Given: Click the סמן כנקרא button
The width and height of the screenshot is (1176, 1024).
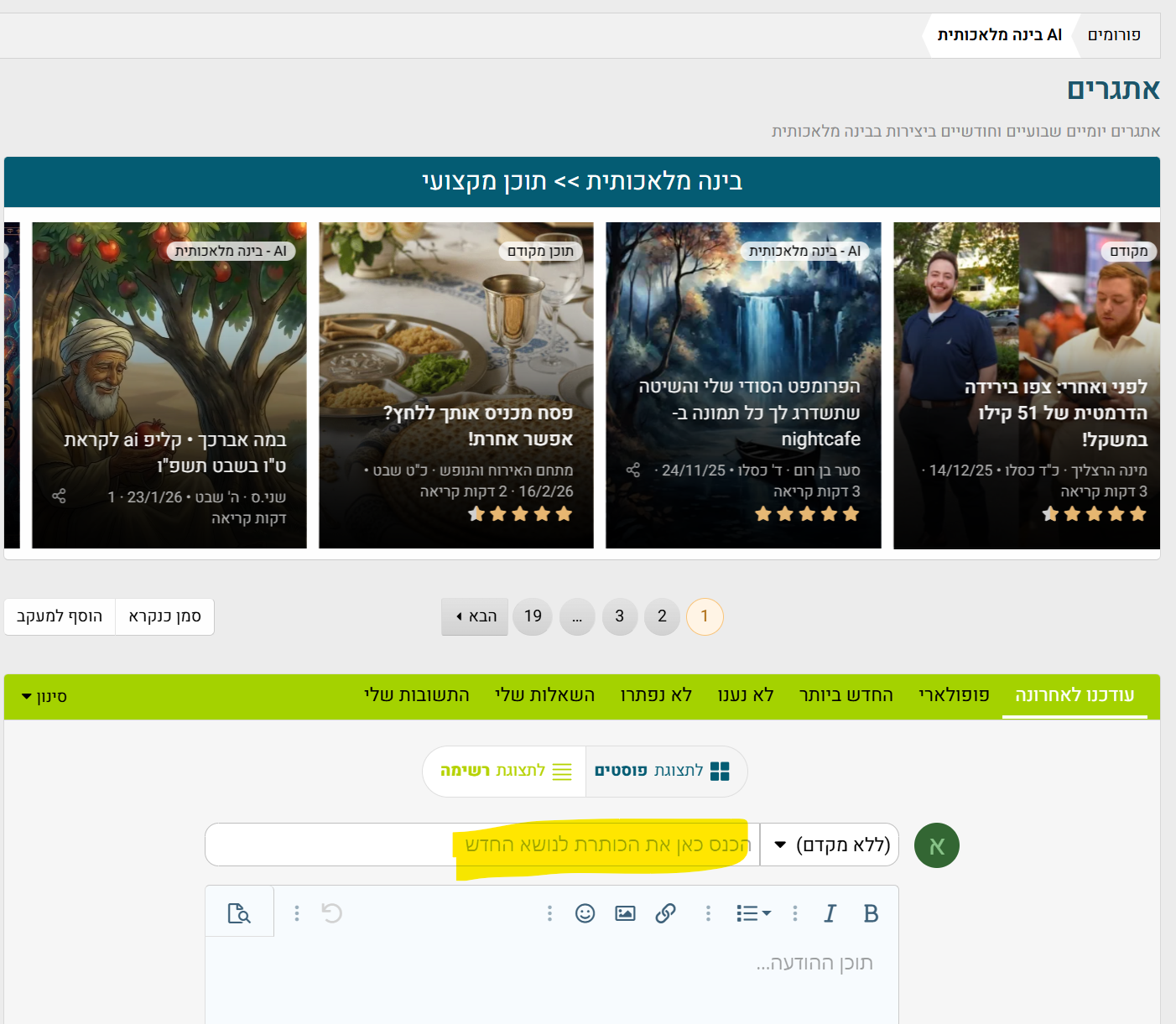Looking at the screenshot, I should tap(164, 616).
